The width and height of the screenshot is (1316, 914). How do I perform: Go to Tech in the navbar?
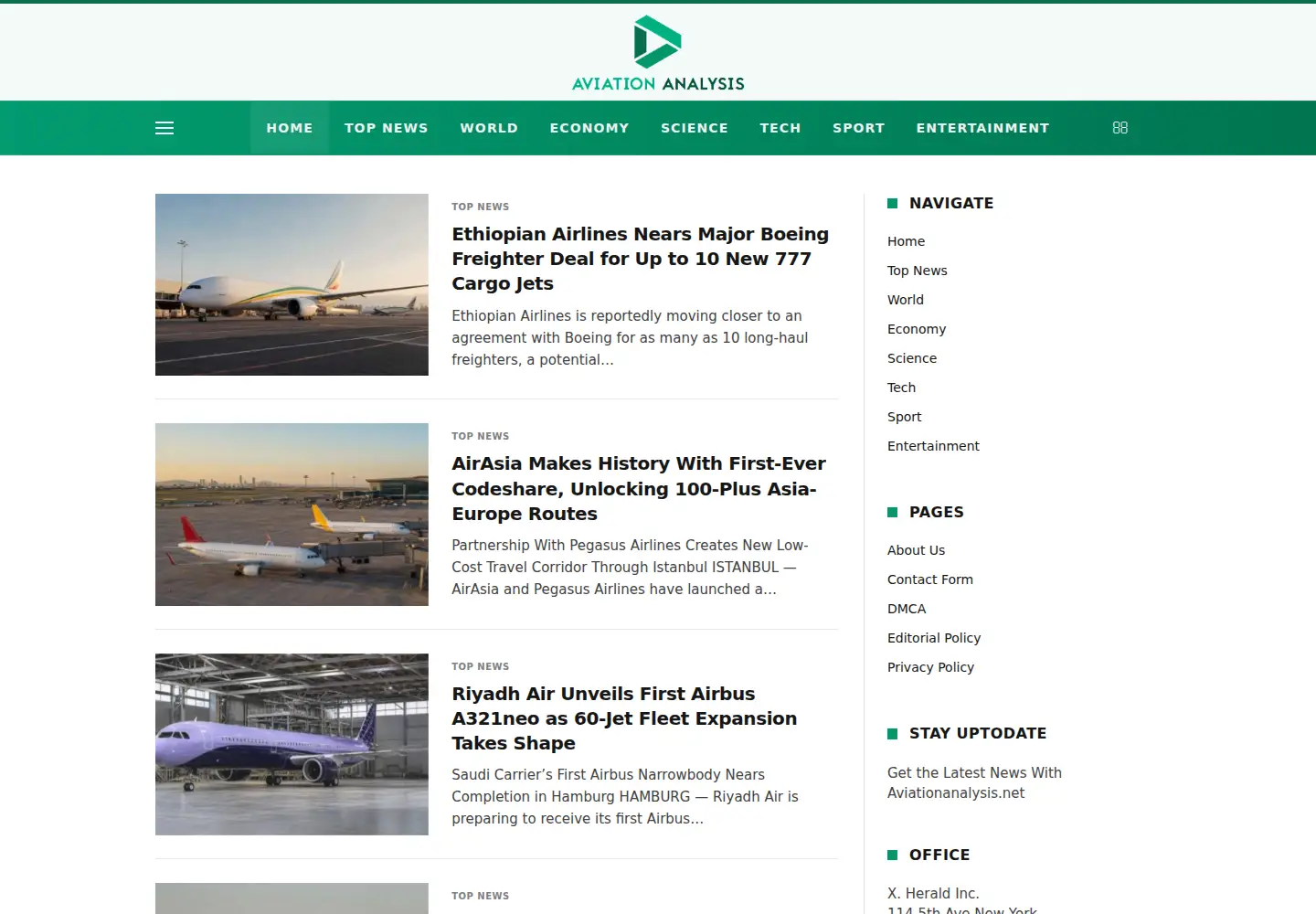(x=780, y=128)
